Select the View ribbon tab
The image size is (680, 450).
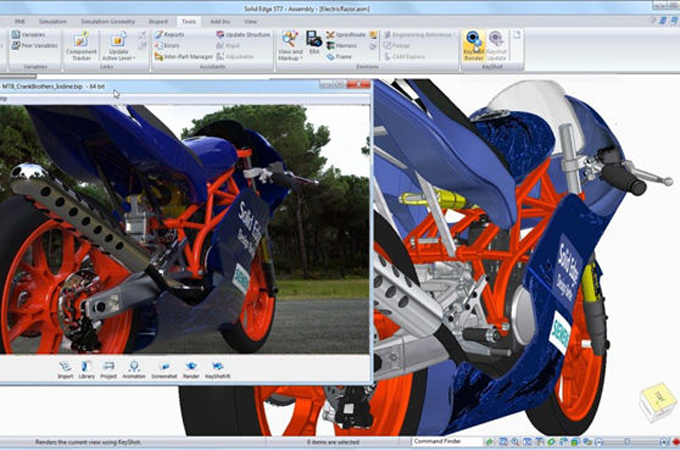point(250,20)
